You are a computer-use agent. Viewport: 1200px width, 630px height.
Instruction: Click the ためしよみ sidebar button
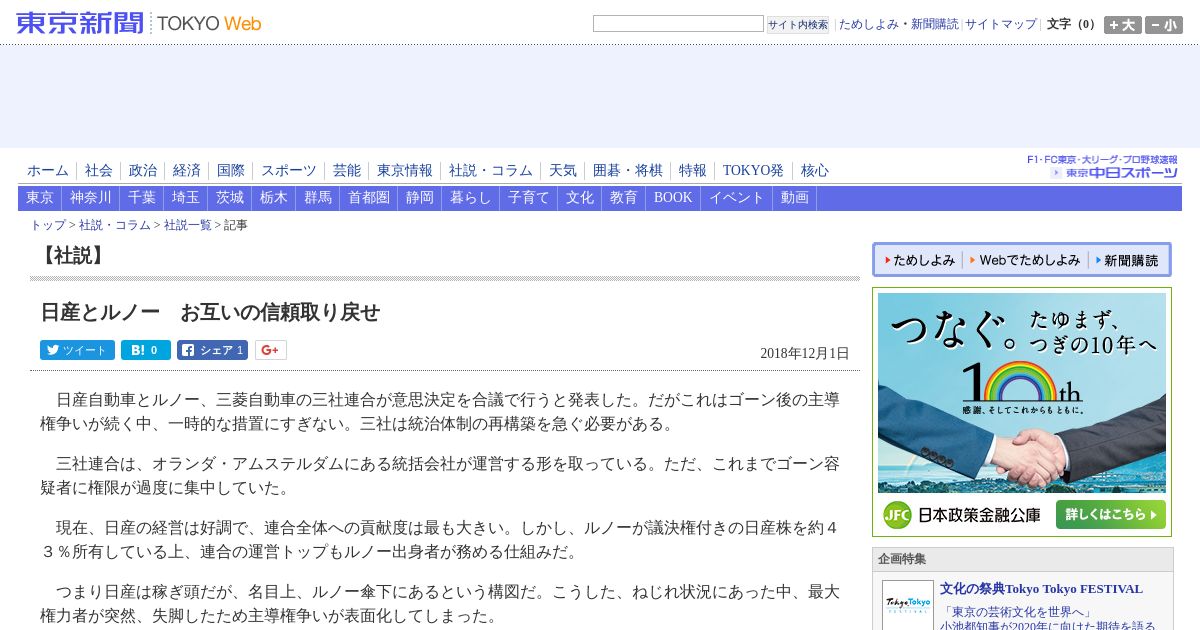(920, 260)
